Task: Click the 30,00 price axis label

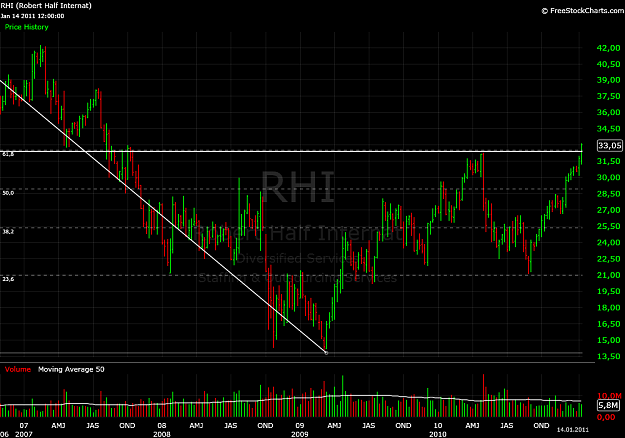Action: [608, 177]
